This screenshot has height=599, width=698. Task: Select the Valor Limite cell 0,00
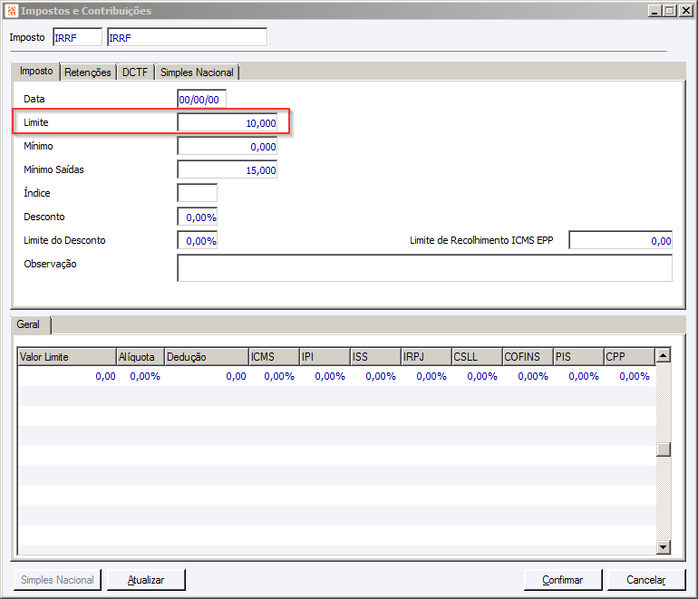tap(67, 376)
